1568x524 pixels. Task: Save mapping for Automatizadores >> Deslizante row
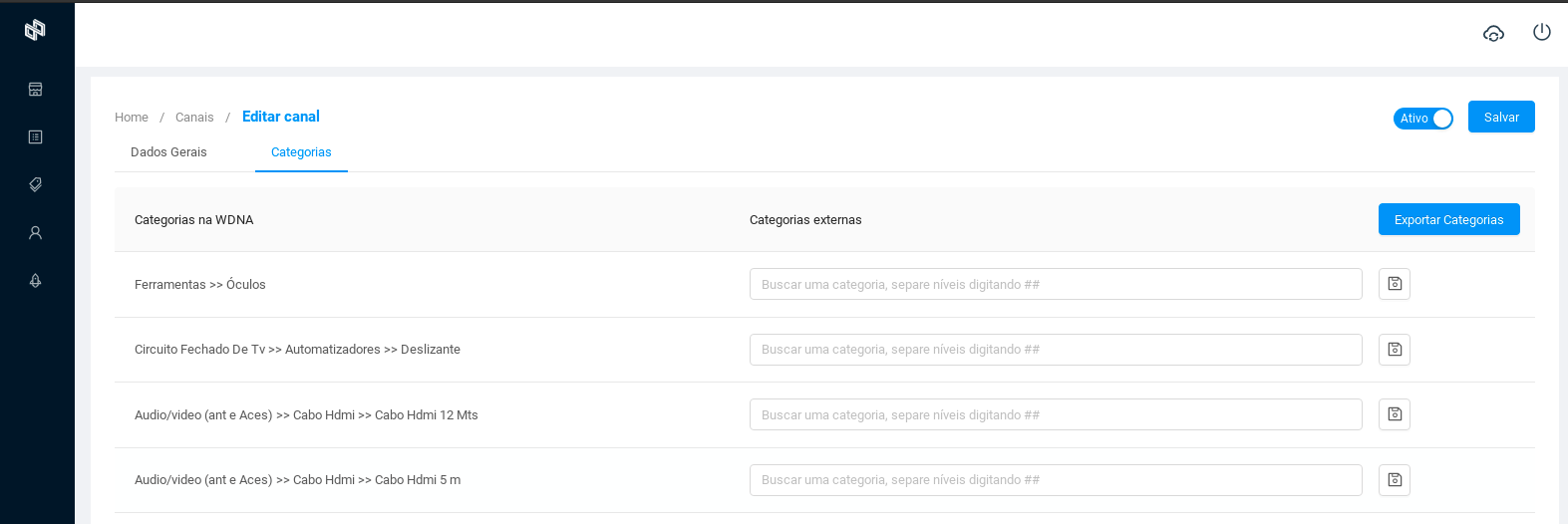pyautogui.click(x=1395, y=350)
